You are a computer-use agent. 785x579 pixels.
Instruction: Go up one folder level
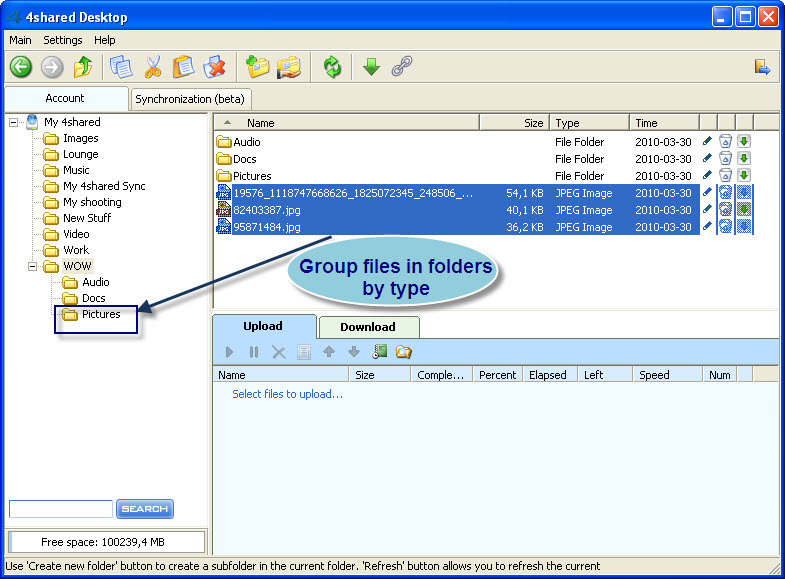pyautogui.click(x=83, y=67)
